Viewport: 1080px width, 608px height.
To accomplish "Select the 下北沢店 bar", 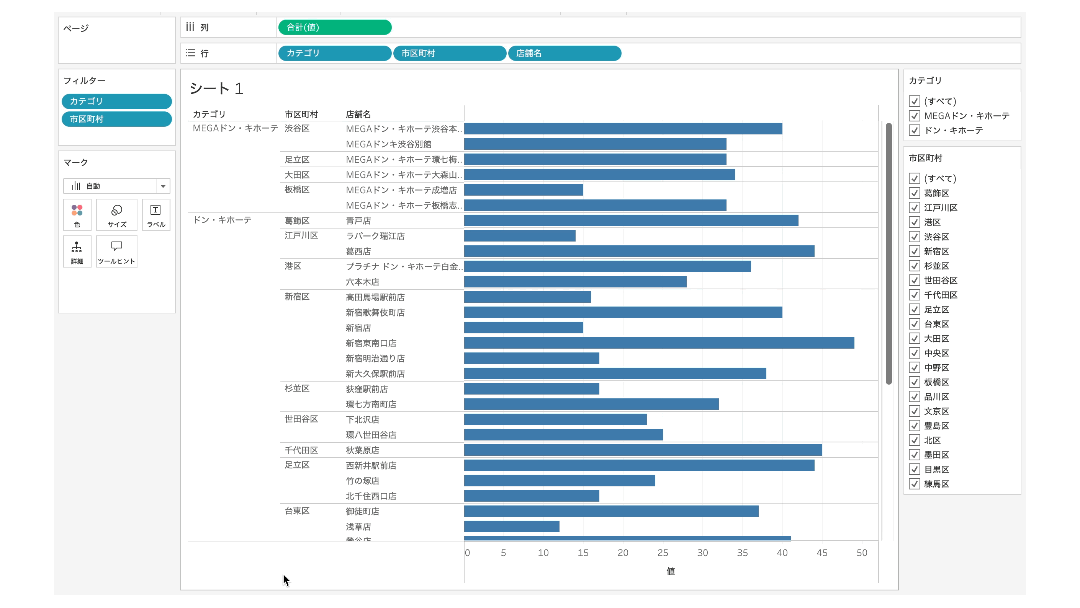I will [x=555, y=419].
